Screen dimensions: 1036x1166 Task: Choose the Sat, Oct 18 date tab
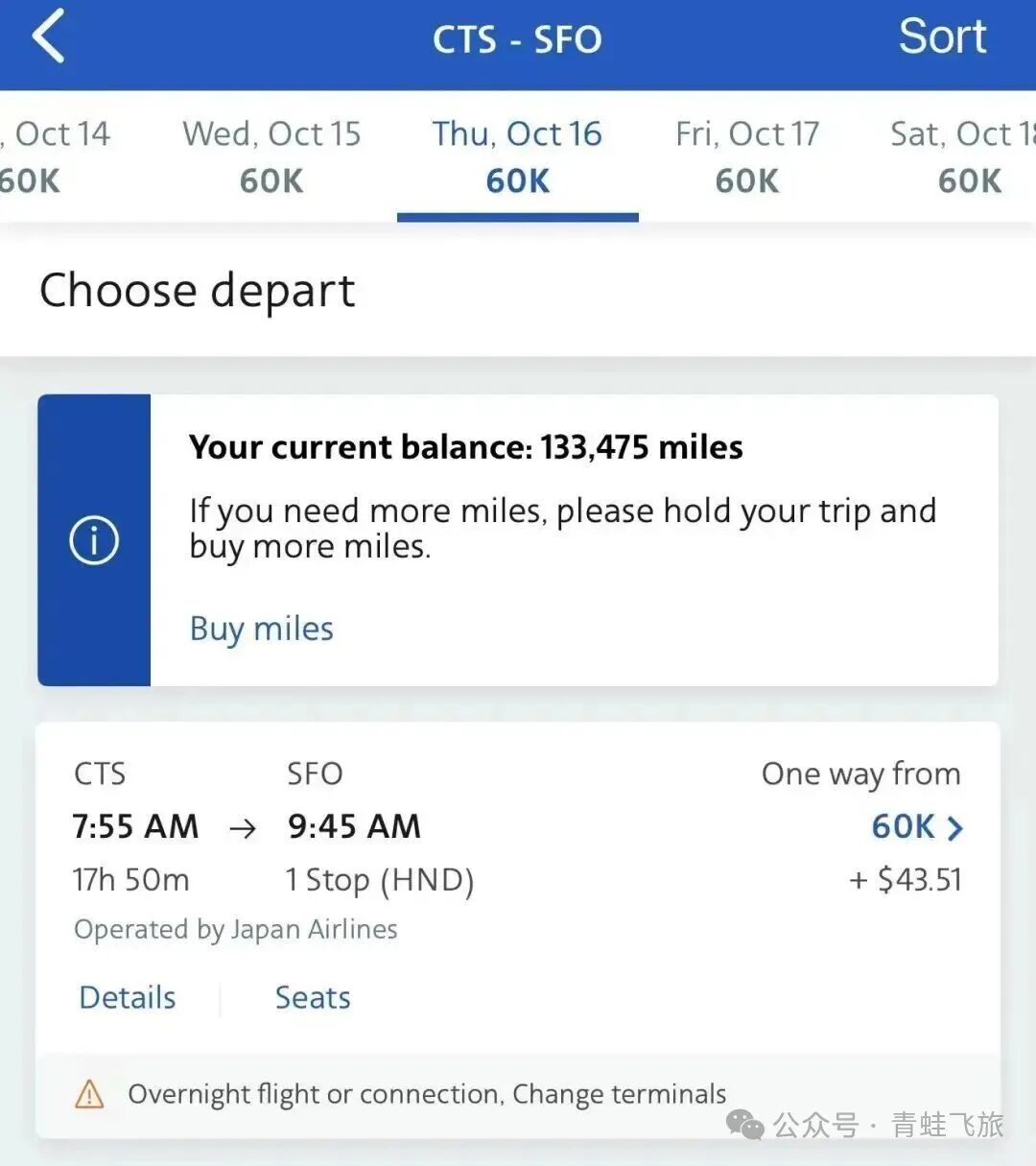tap(964, 155)
